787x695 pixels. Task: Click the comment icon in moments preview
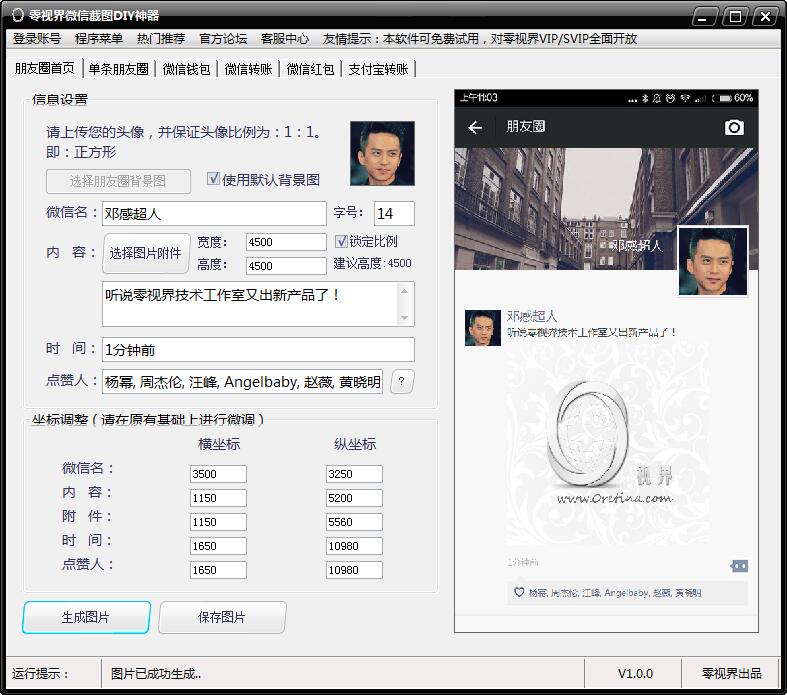click(739, 566)
